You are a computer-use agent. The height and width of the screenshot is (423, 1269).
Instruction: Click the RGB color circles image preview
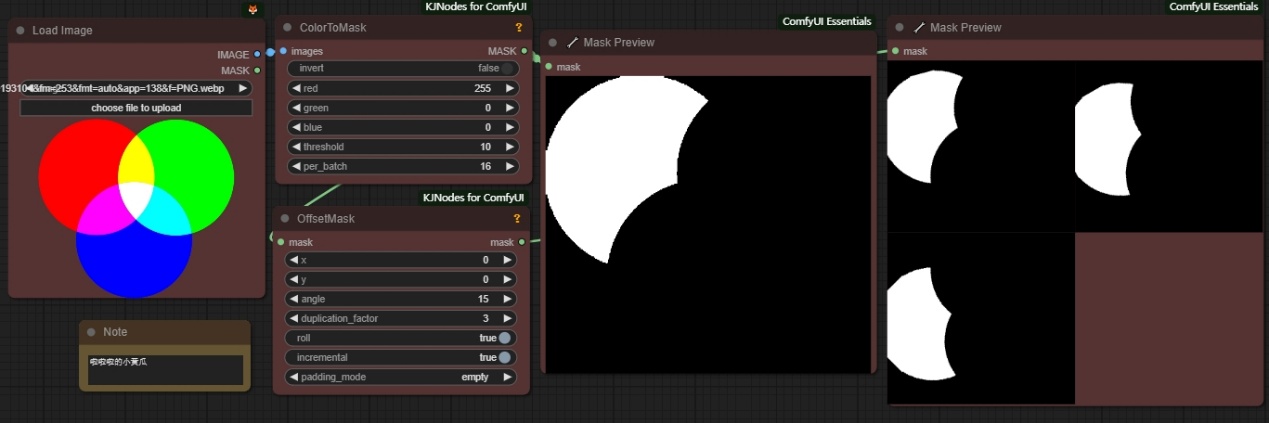click(136, 208)
